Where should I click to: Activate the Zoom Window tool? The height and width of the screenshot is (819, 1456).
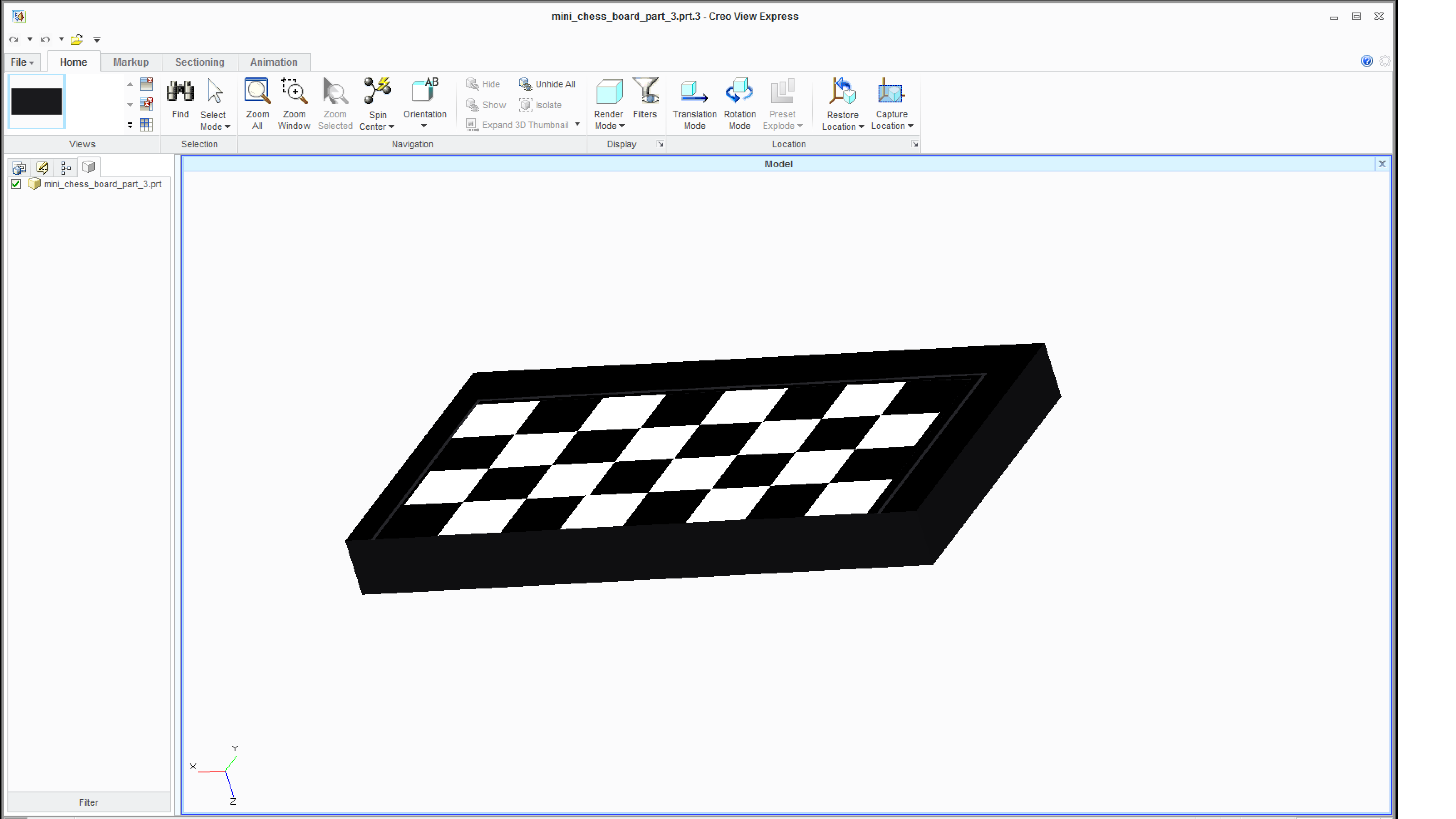pos(294,102)
